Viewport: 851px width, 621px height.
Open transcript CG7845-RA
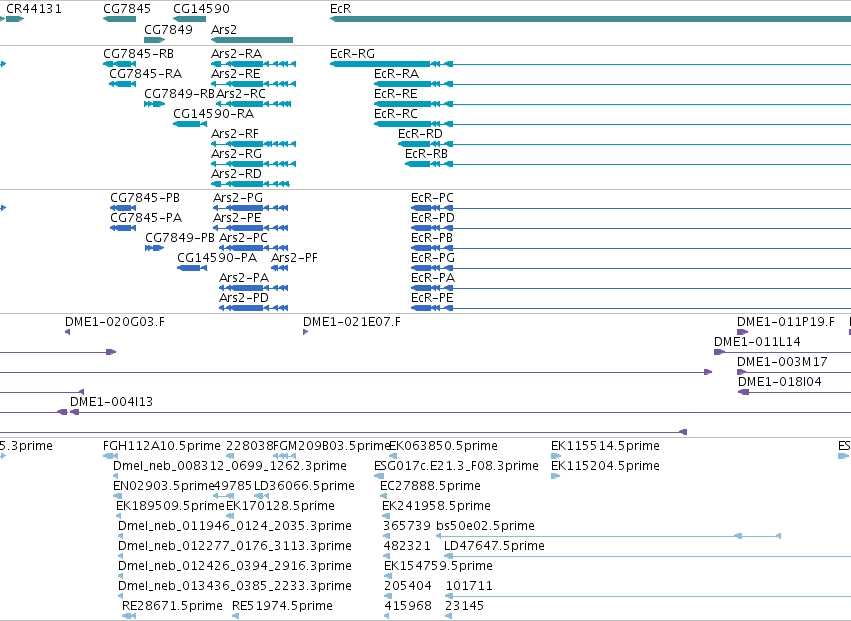[x=145, y=74]
